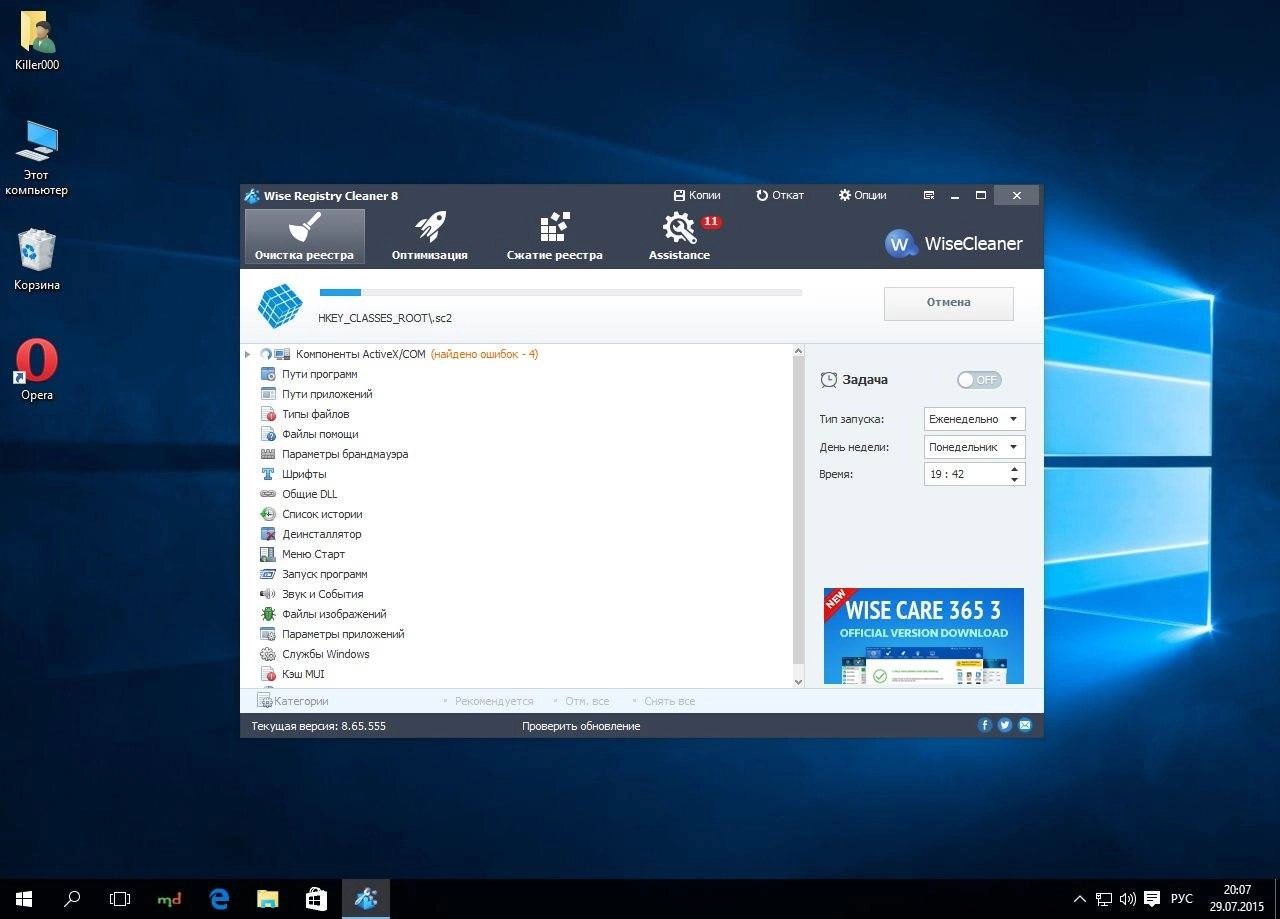Open the Сжатие реестра tab
This screenshot has height=919, width=1280.
[554, 236]
